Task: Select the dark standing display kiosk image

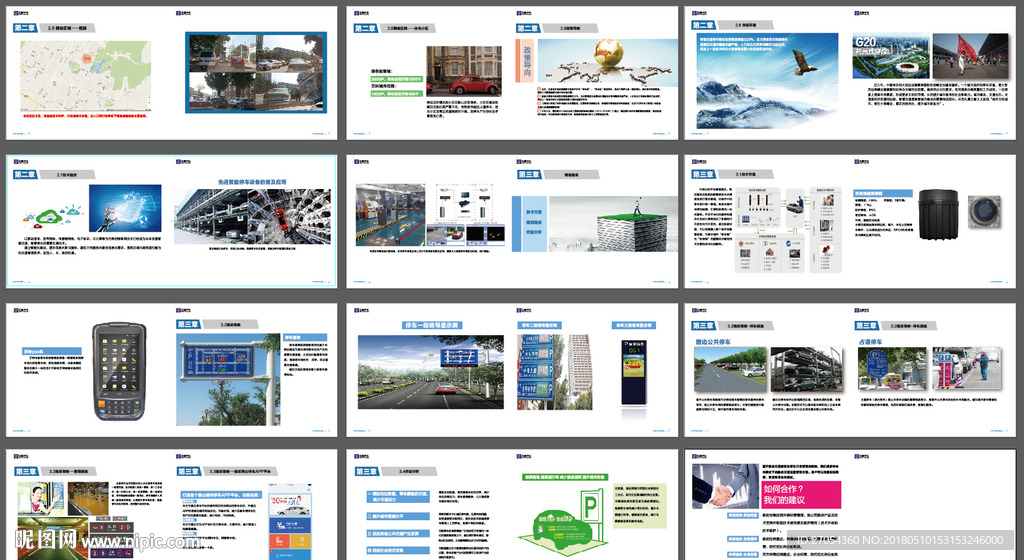Action: coord(633,372)
